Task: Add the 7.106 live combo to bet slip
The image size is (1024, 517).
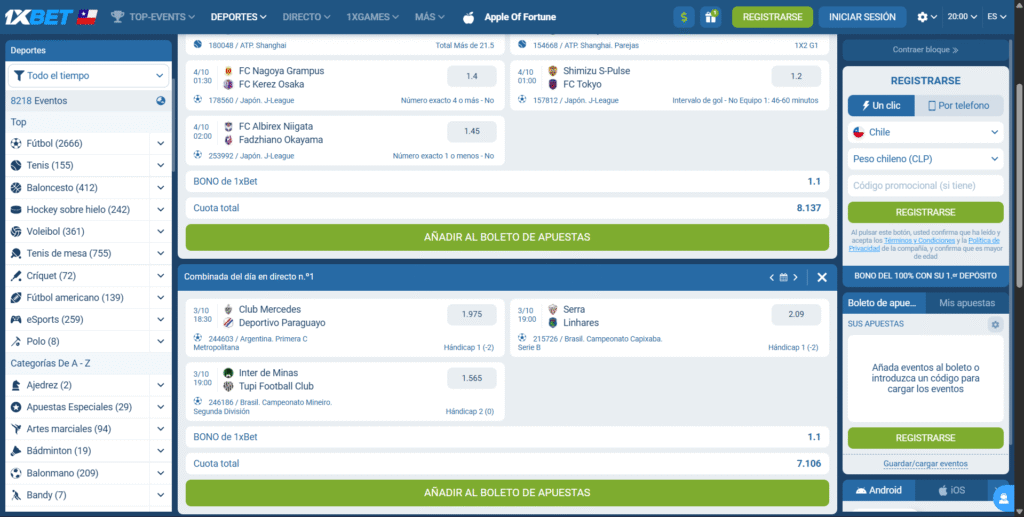Action: click(507, 492)
